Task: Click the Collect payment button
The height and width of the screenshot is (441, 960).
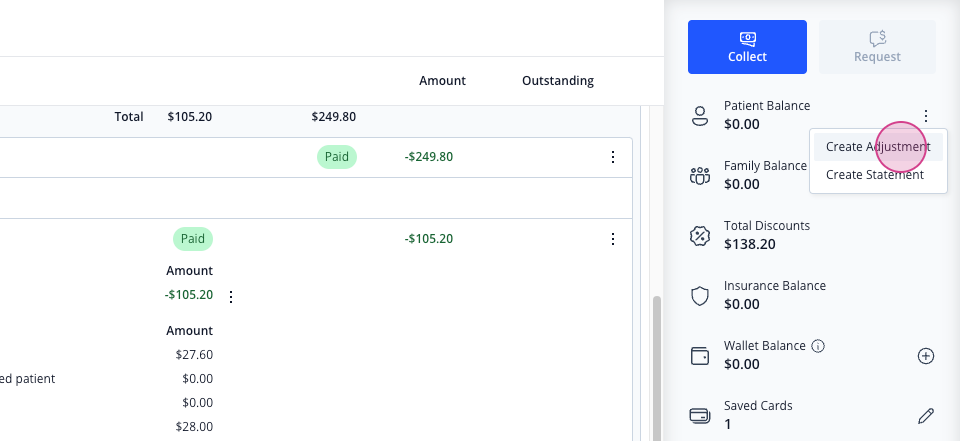Action: pos(747,47)
